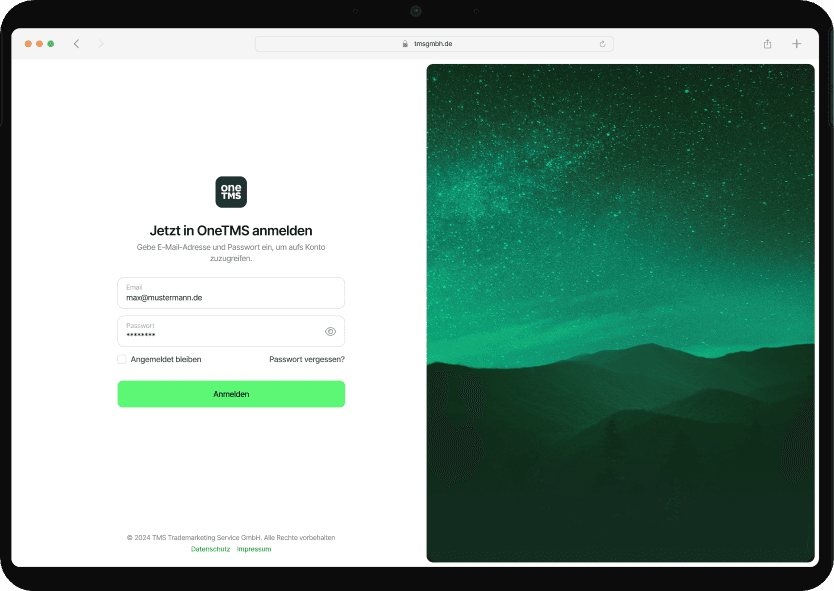This screenshot has height=591, width=834.
Task: Click the Jetzt in OneTMS anmelden heading
Action: (x=231, y=230)
